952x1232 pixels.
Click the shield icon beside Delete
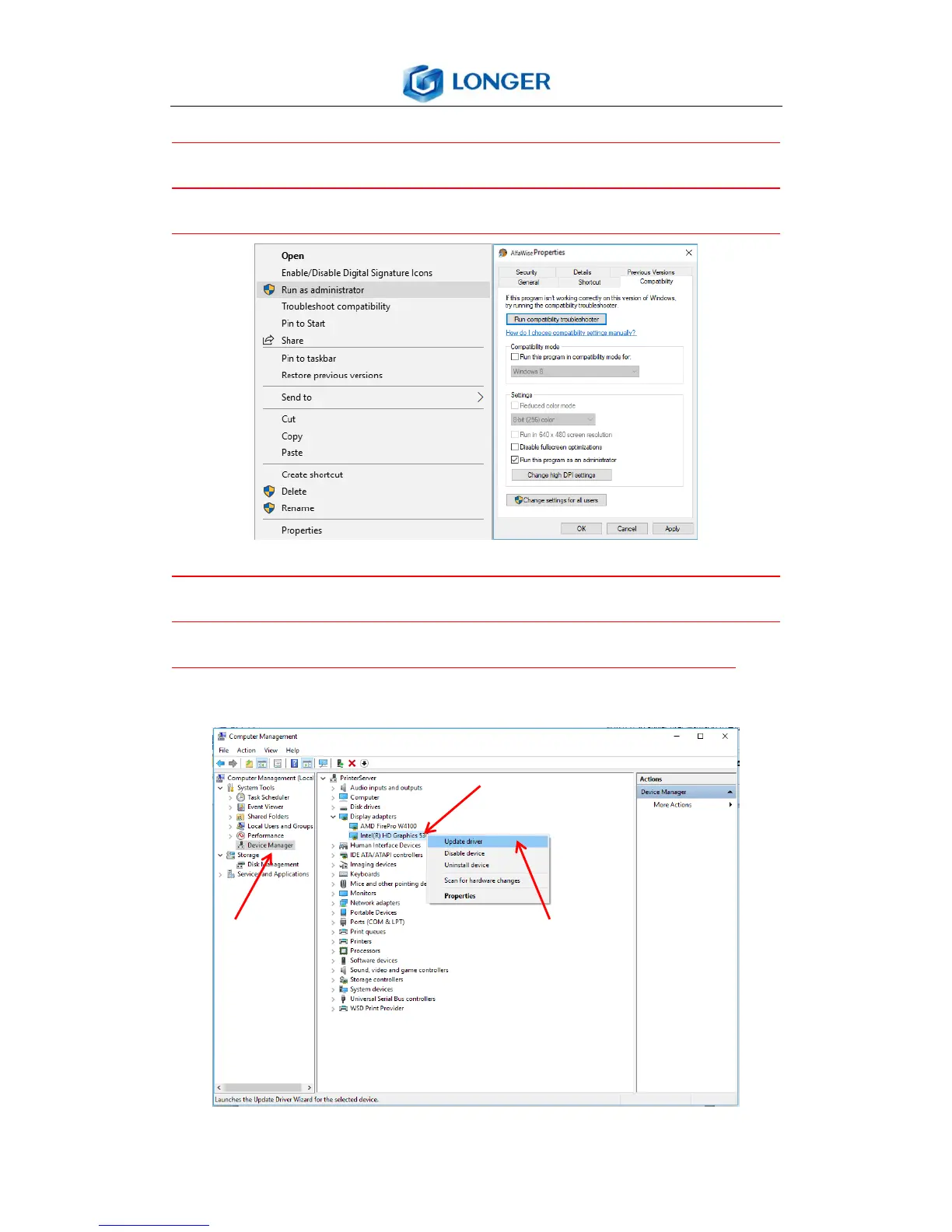pos(269,492)
